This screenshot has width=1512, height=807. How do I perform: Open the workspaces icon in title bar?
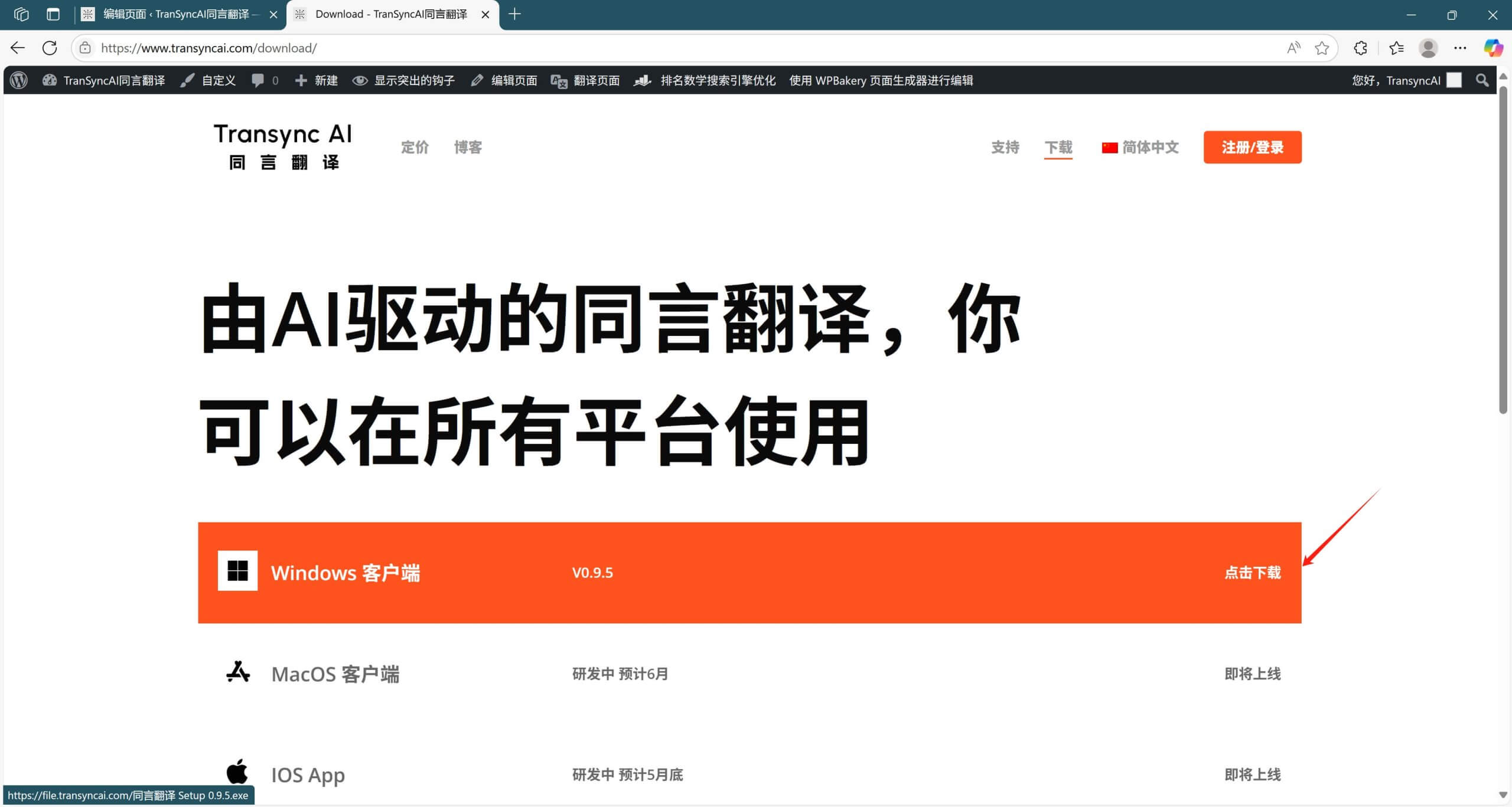(x=21, y=14)
